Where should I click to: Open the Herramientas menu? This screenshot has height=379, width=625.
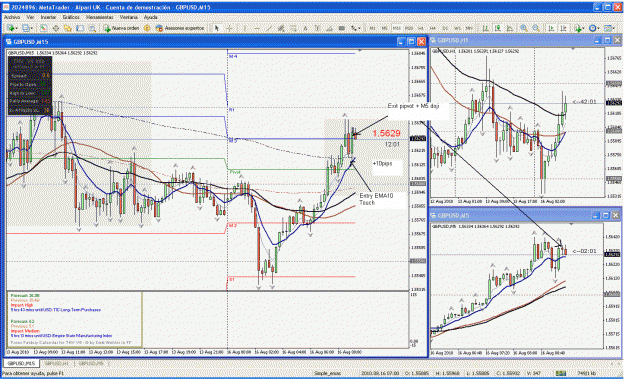(x=100, y=18)
